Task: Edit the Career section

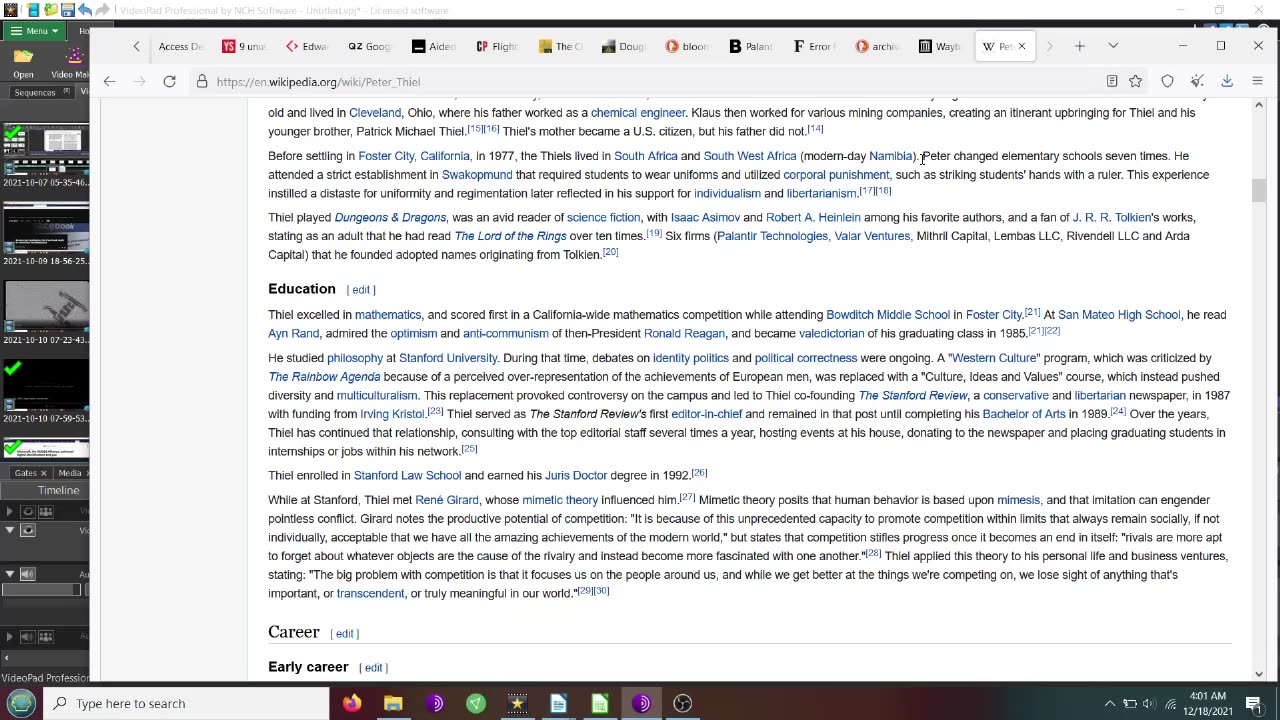Action: [x=344, y=634]
